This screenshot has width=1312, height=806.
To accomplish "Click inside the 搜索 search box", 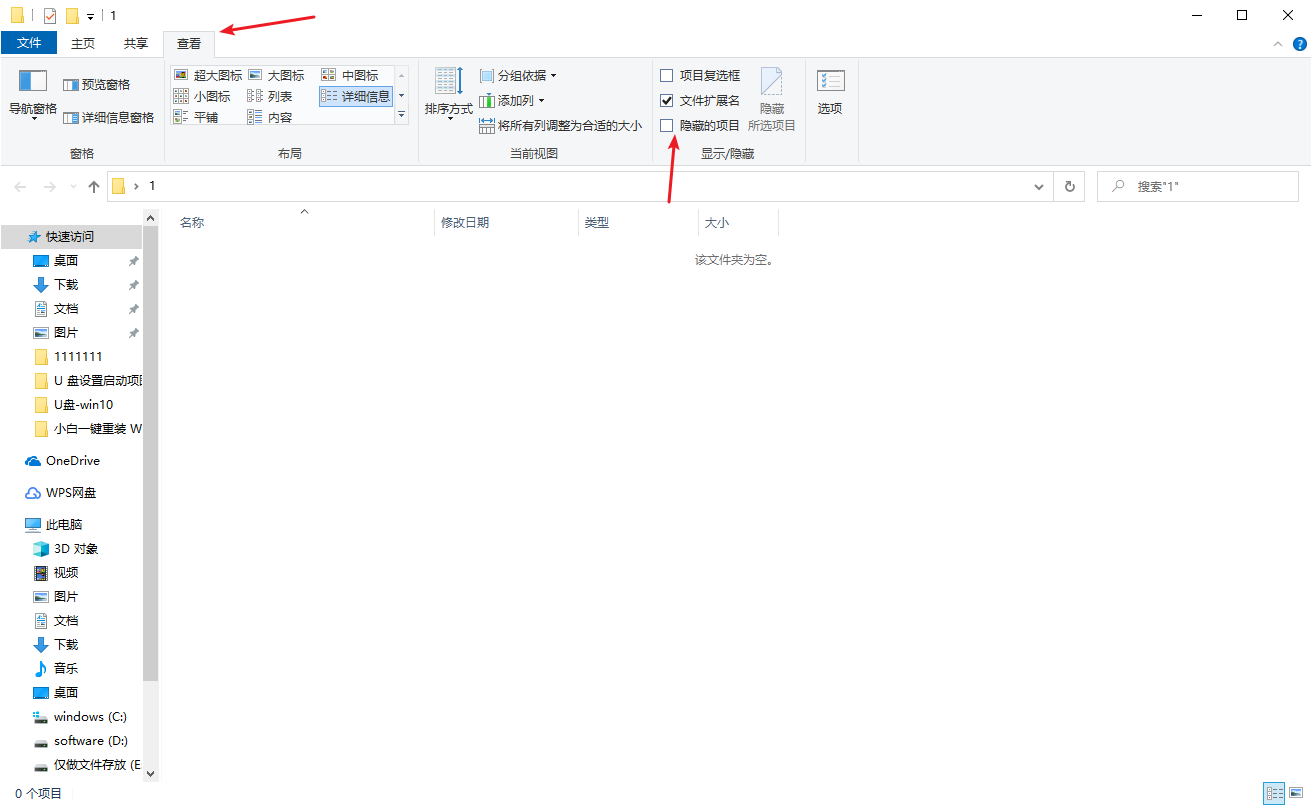I will (x=1200, y=186).
